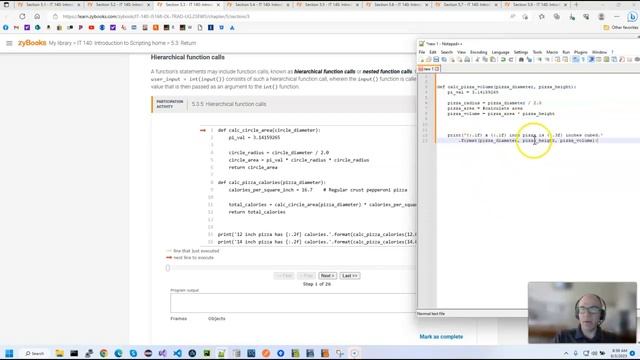This screenshot has height=360, width=640.
Task: Click the 'My library' breadcrumb link
Action: [x=60, y=43]
